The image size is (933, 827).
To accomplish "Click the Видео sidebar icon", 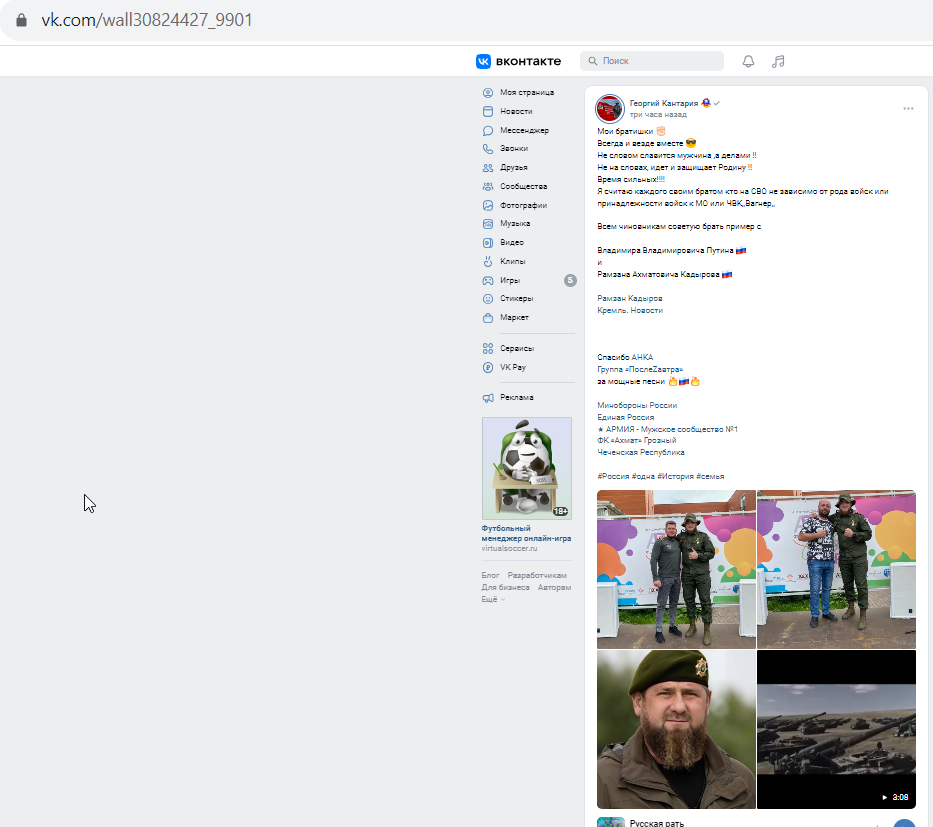I will pos(488,243).
